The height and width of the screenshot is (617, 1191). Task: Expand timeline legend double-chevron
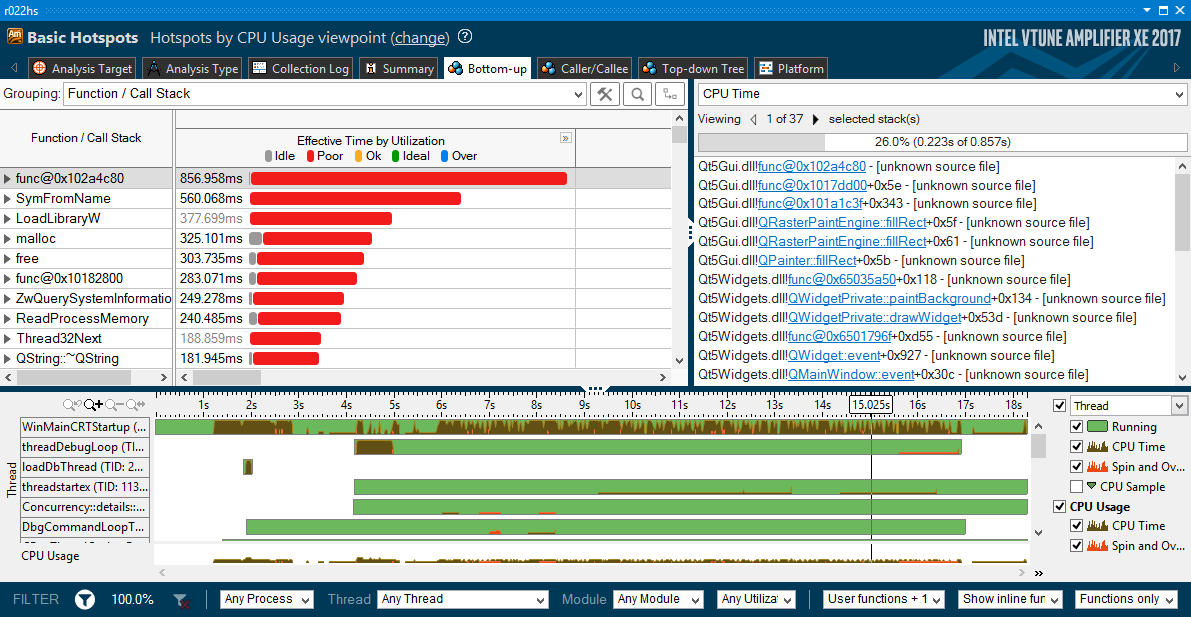pyautogui.click(x=1039, y=573)
